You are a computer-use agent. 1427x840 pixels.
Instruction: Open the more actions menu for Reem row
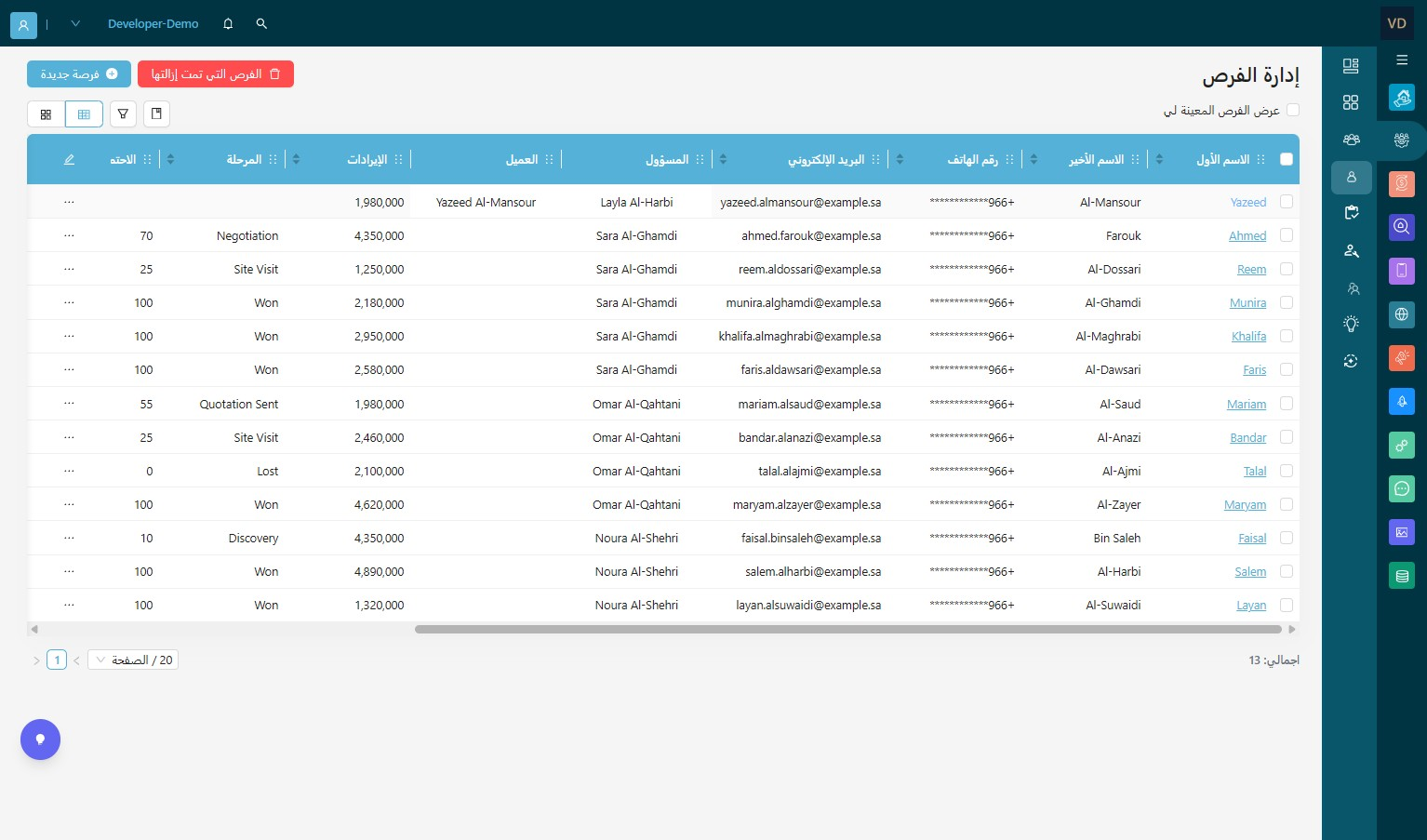69,269
